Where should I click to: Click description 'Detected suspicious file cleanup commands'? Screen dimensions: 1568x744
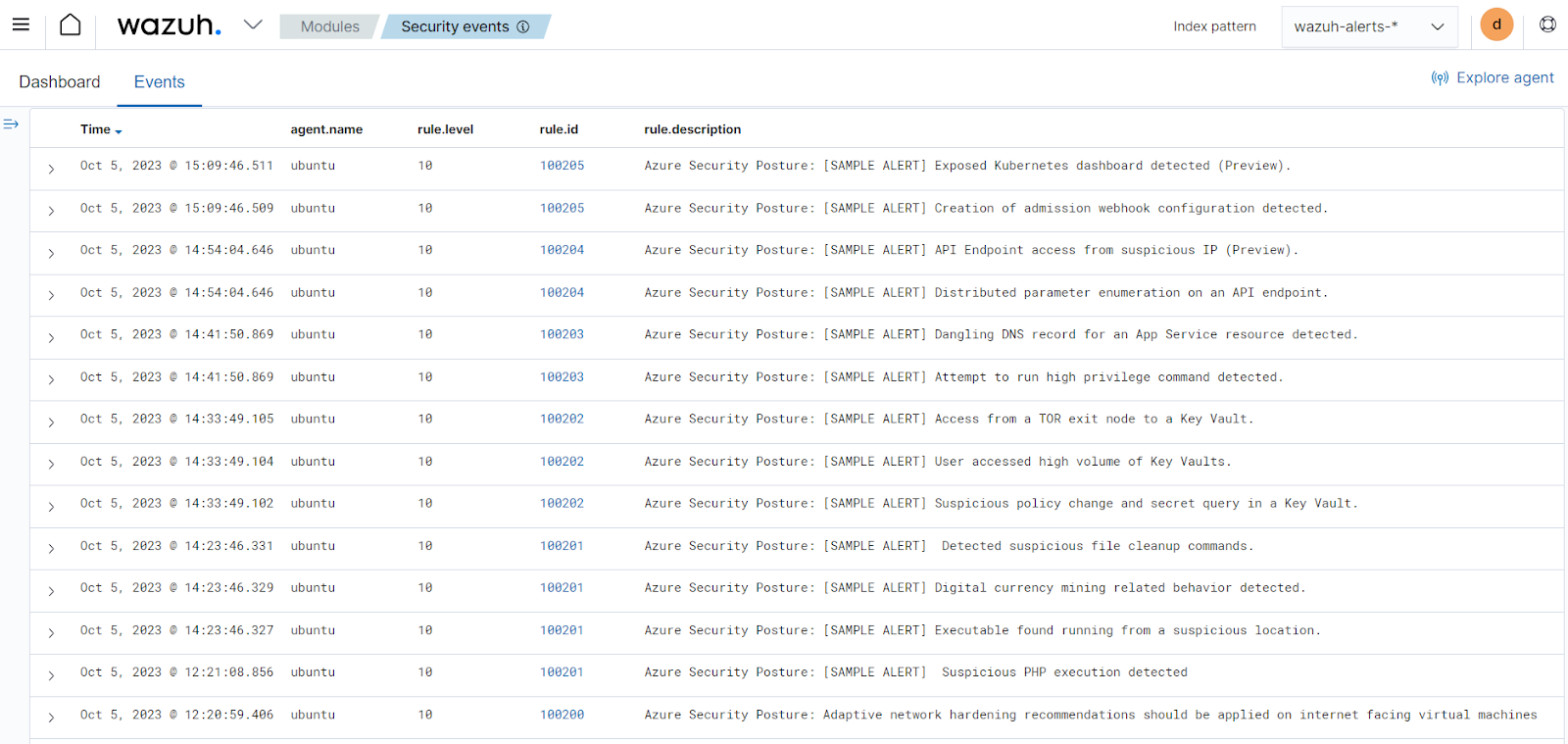(1096, 546)
